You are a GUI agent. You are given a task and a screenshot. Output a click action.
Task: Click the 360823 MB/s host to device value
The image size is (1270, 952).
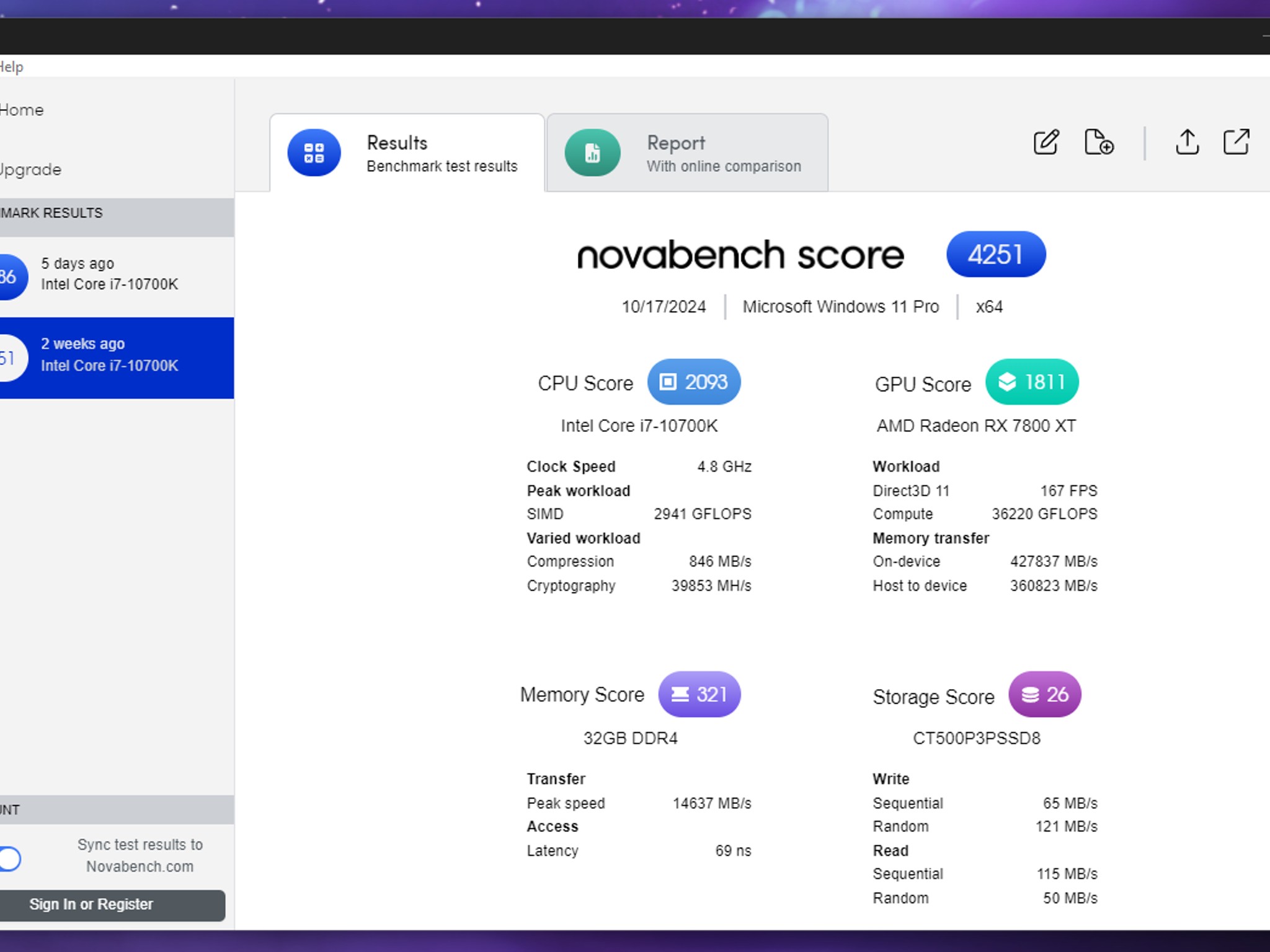click(x=1054, y=586)
